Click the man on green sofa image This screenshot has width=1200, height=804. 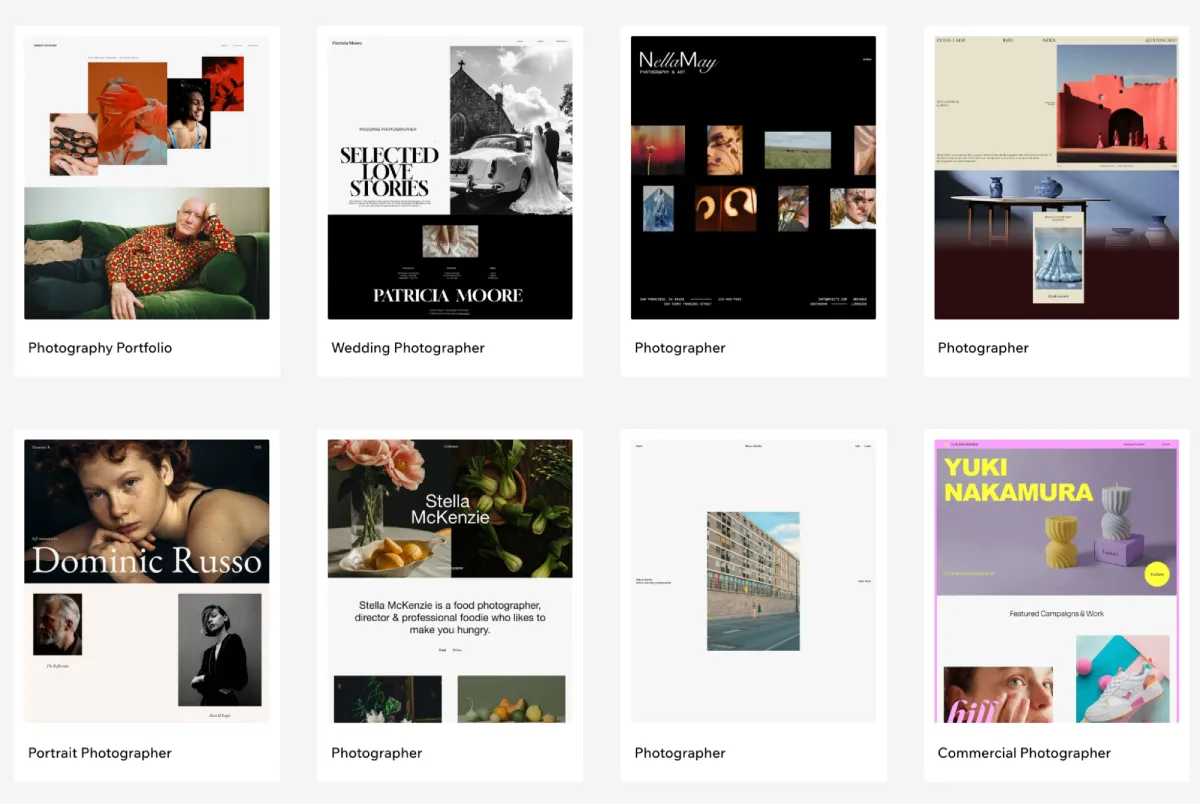point(147,253)
